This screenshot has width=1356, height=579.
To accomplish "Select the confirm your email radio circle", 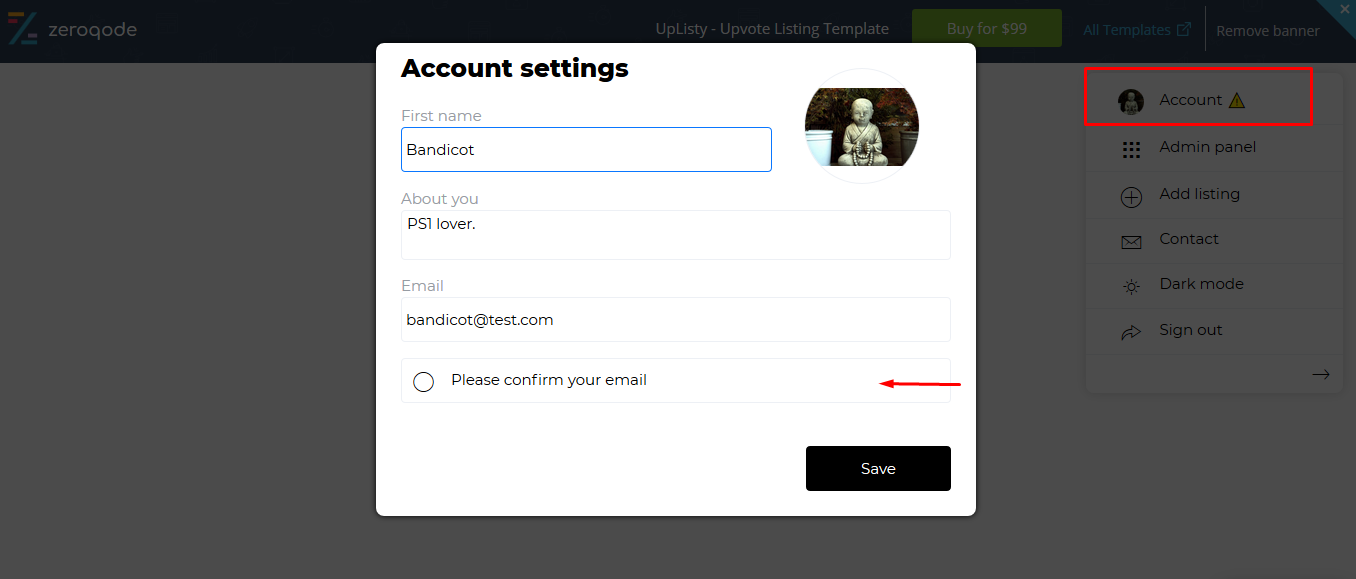I will tap(424, 382).
